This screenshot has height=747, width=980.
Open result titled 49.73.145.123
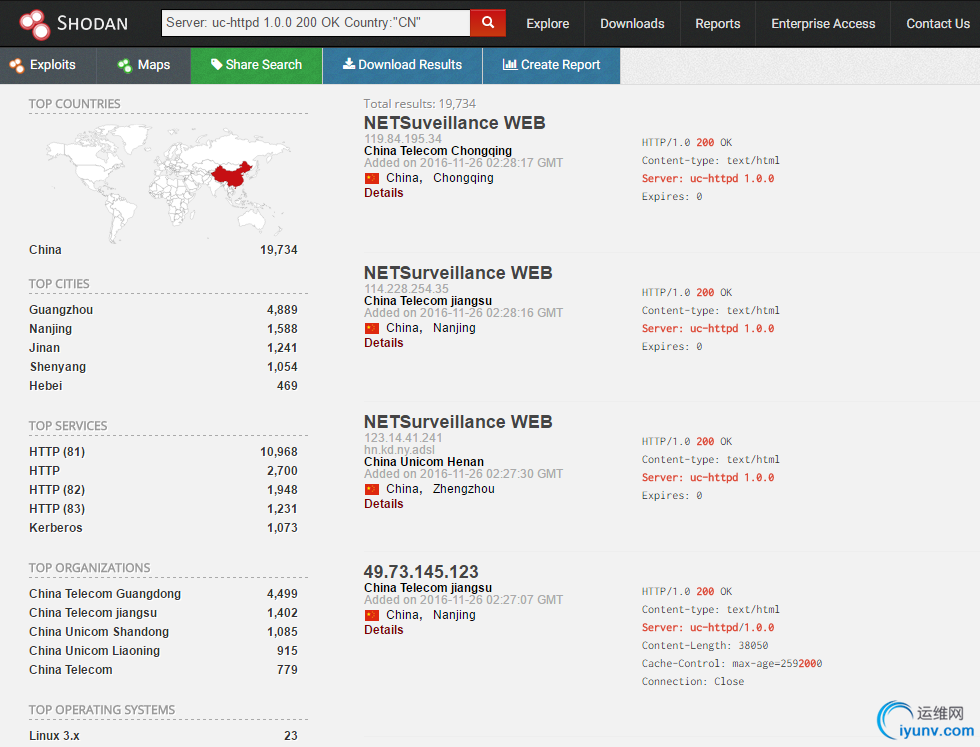(421, 571)
